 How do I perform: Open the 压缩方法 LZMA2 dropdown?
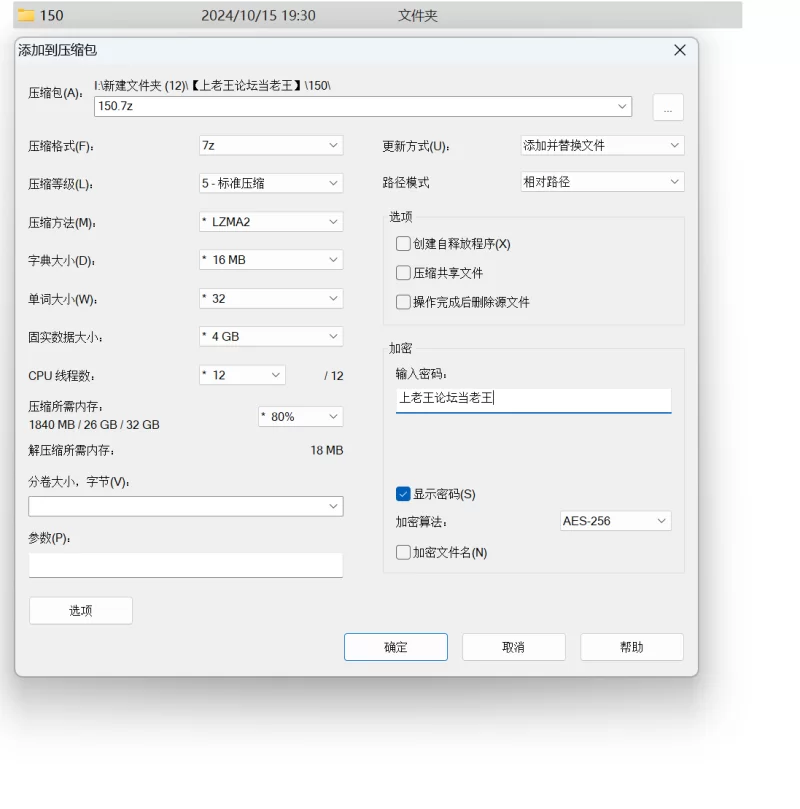tap(271, 222)
